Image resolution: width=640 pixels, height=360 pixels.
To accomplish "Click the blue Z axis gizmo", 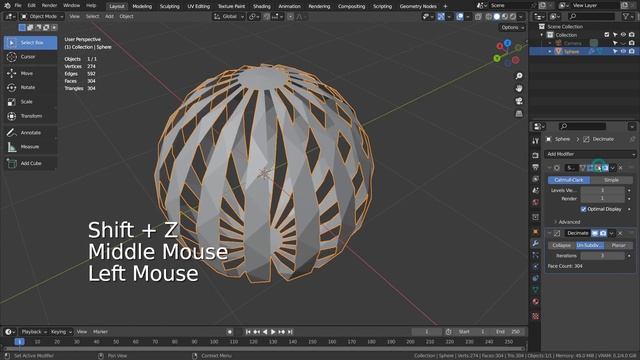I will 507,43.
